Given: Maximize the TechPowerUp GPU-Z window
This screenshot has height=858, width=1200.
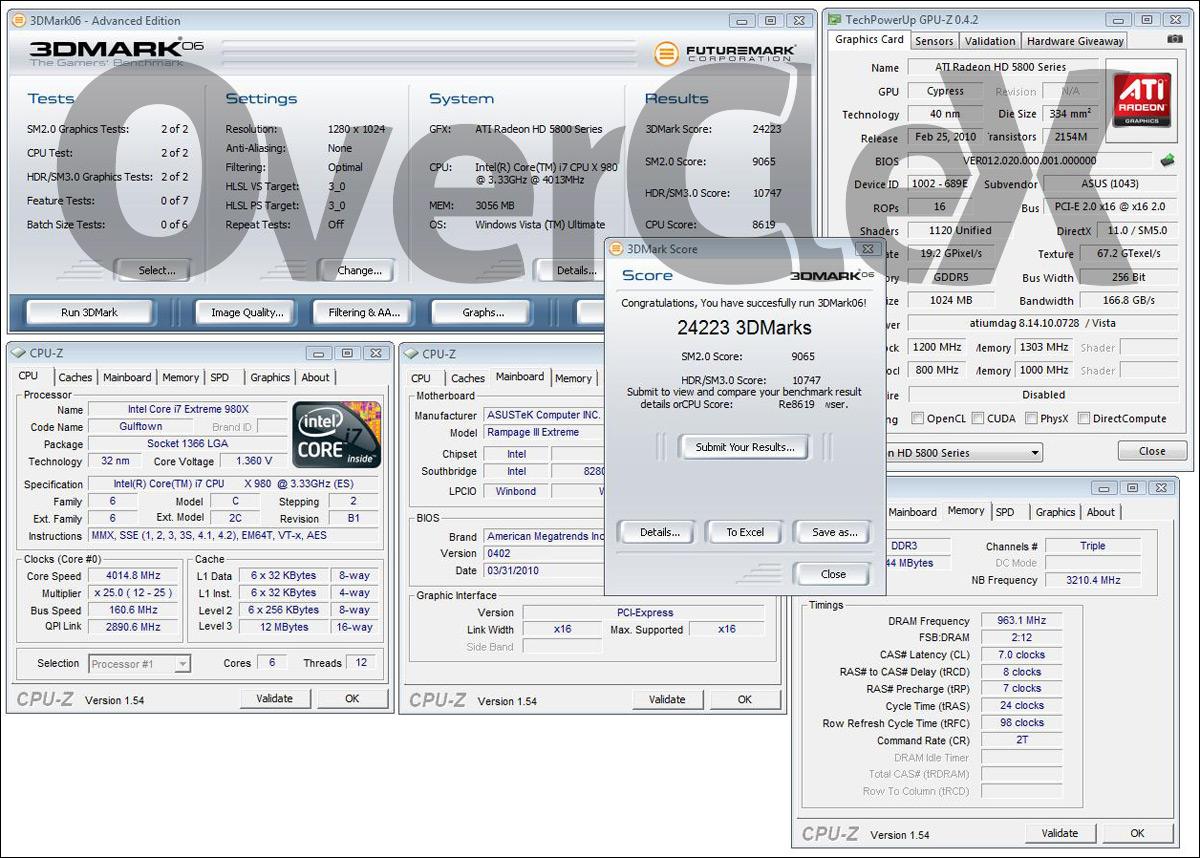Looking at the screenshot, I should 1147,19.
